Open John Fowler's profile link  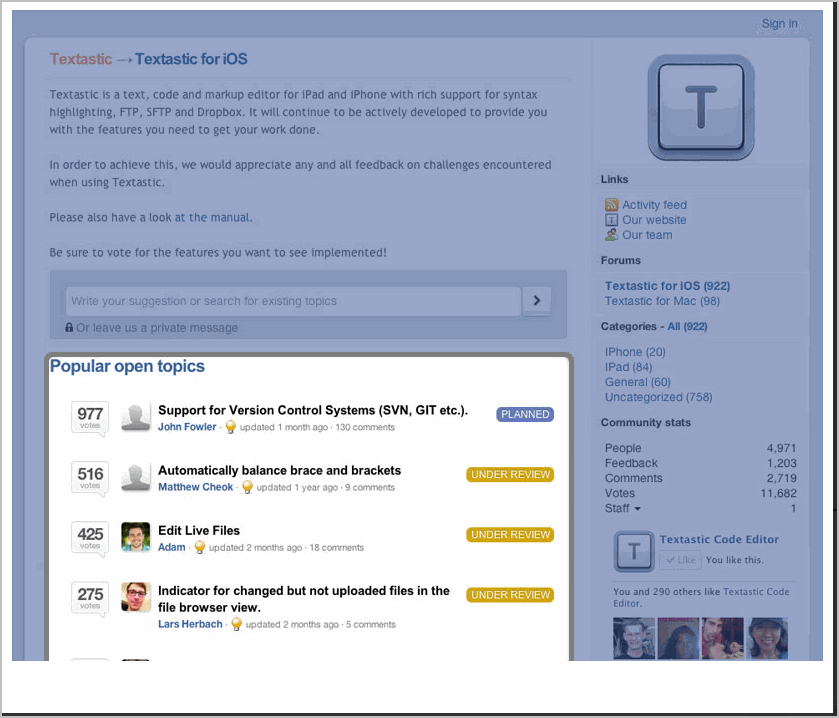pos(187,427)
